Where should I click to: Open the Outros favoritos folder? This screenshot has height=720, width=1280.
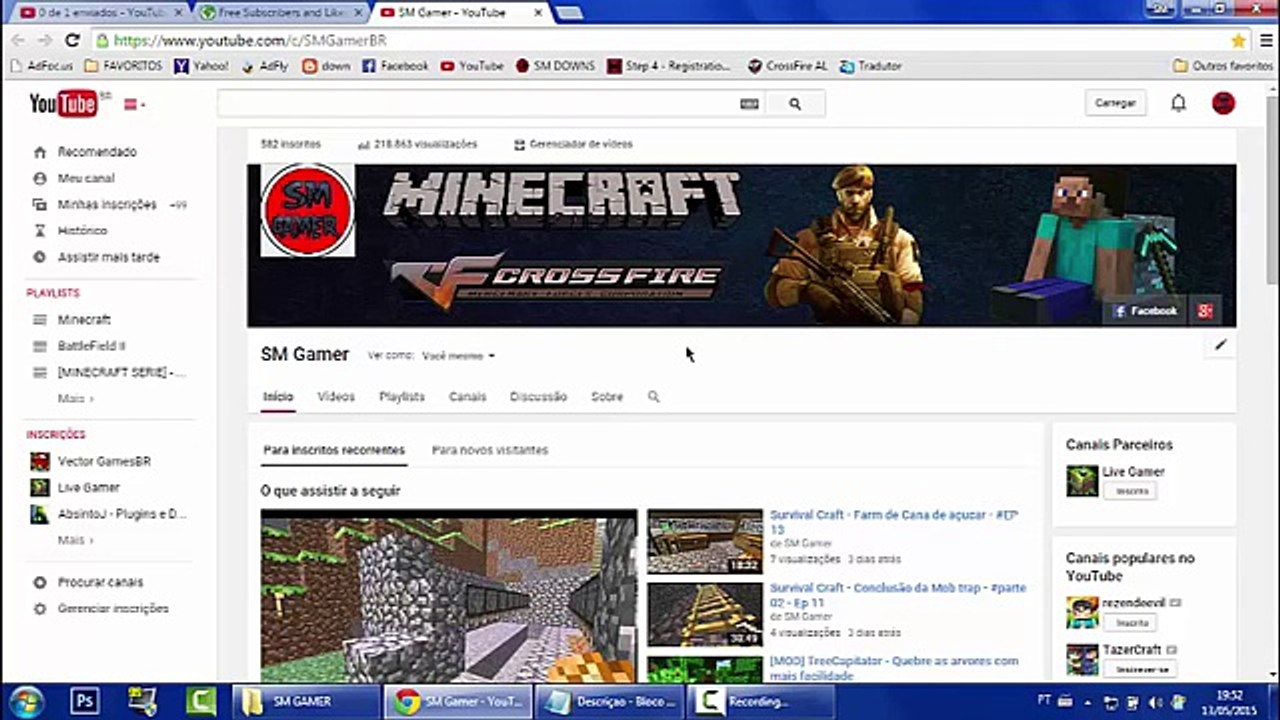(1222, 66)
